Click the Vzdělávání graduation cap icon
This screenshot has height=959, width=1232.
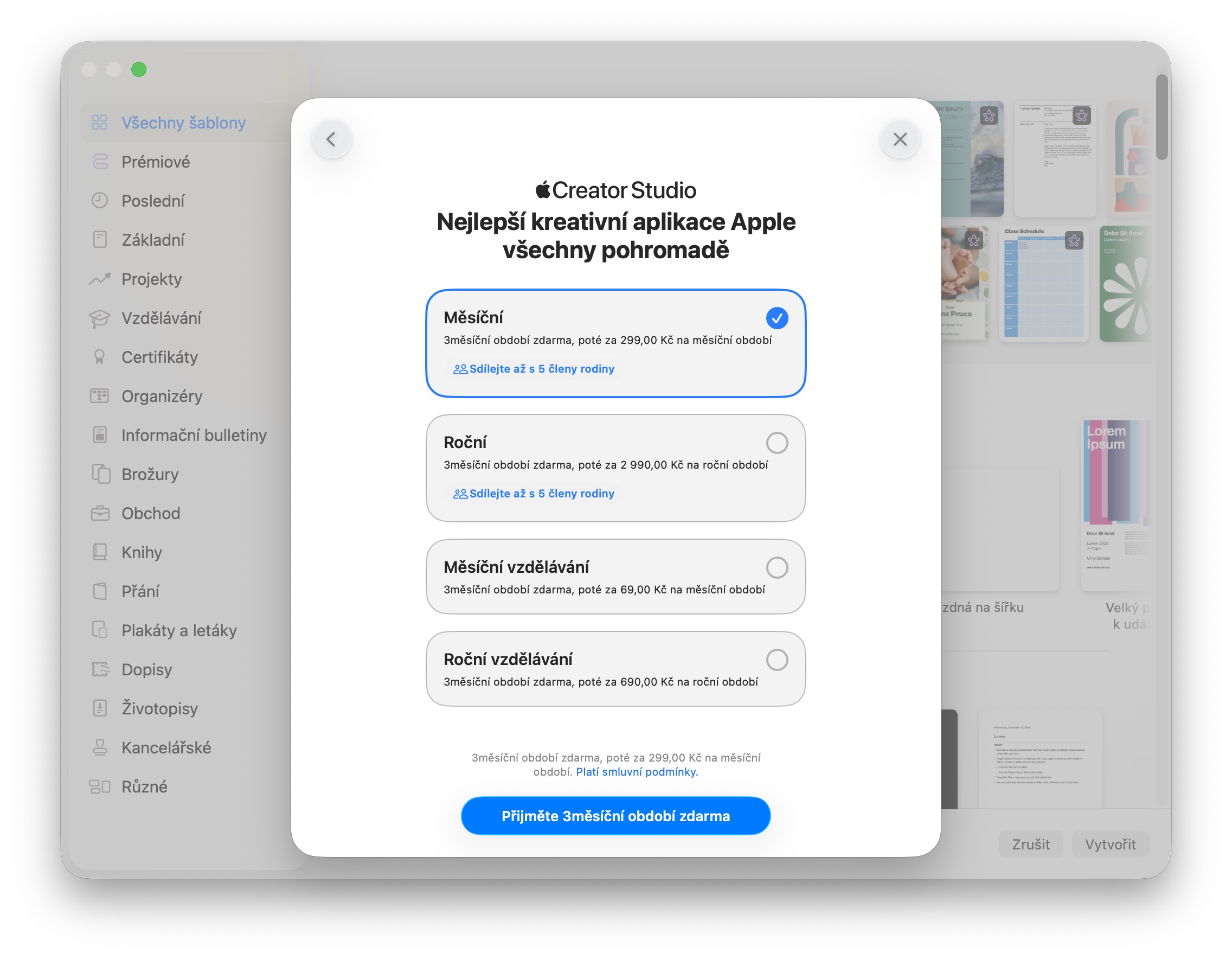[x=100, y=318]
